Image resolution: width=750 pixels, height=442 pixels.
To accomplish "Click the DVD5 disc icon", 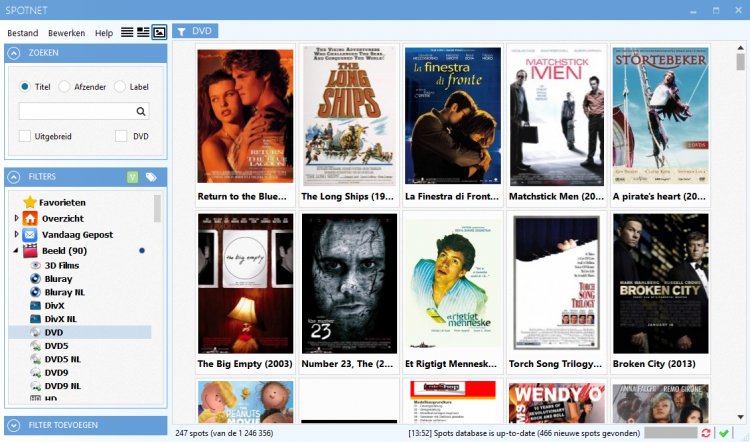I will click(x=35, y=345).
